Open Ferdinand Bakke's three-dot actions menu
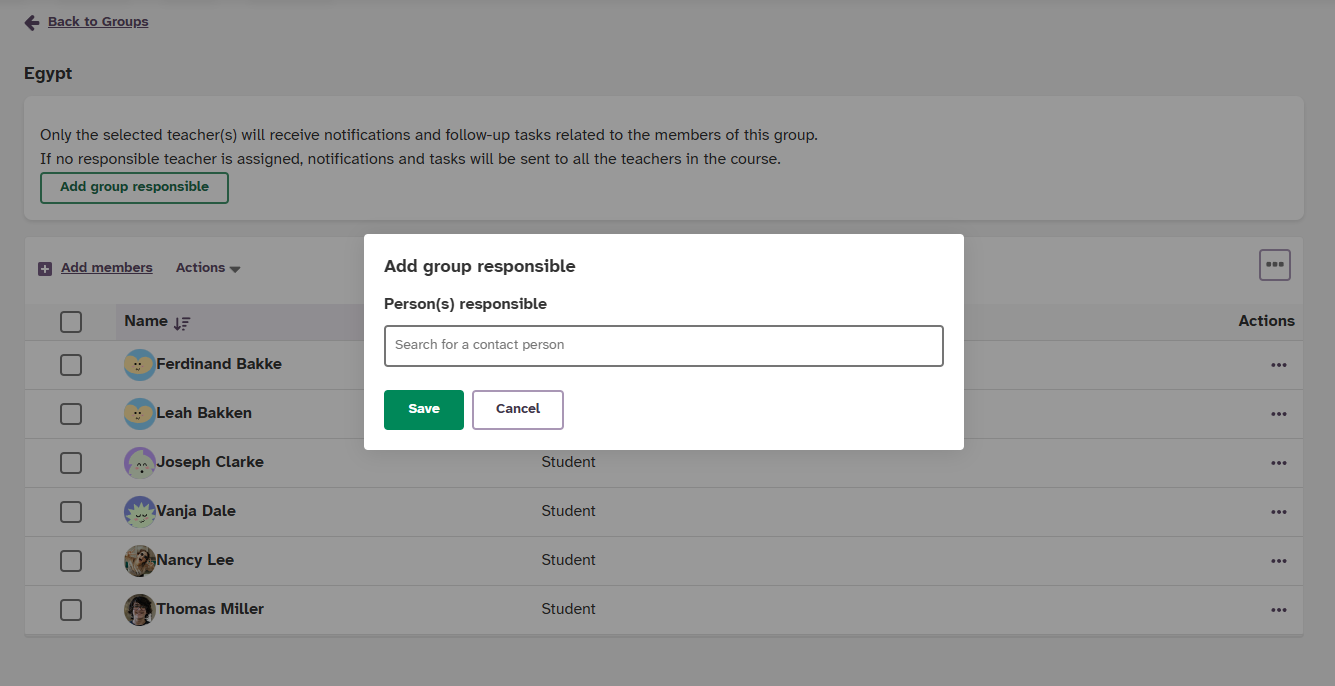The width and height of the screenshot is (1335, 686). pos(1278,365)
